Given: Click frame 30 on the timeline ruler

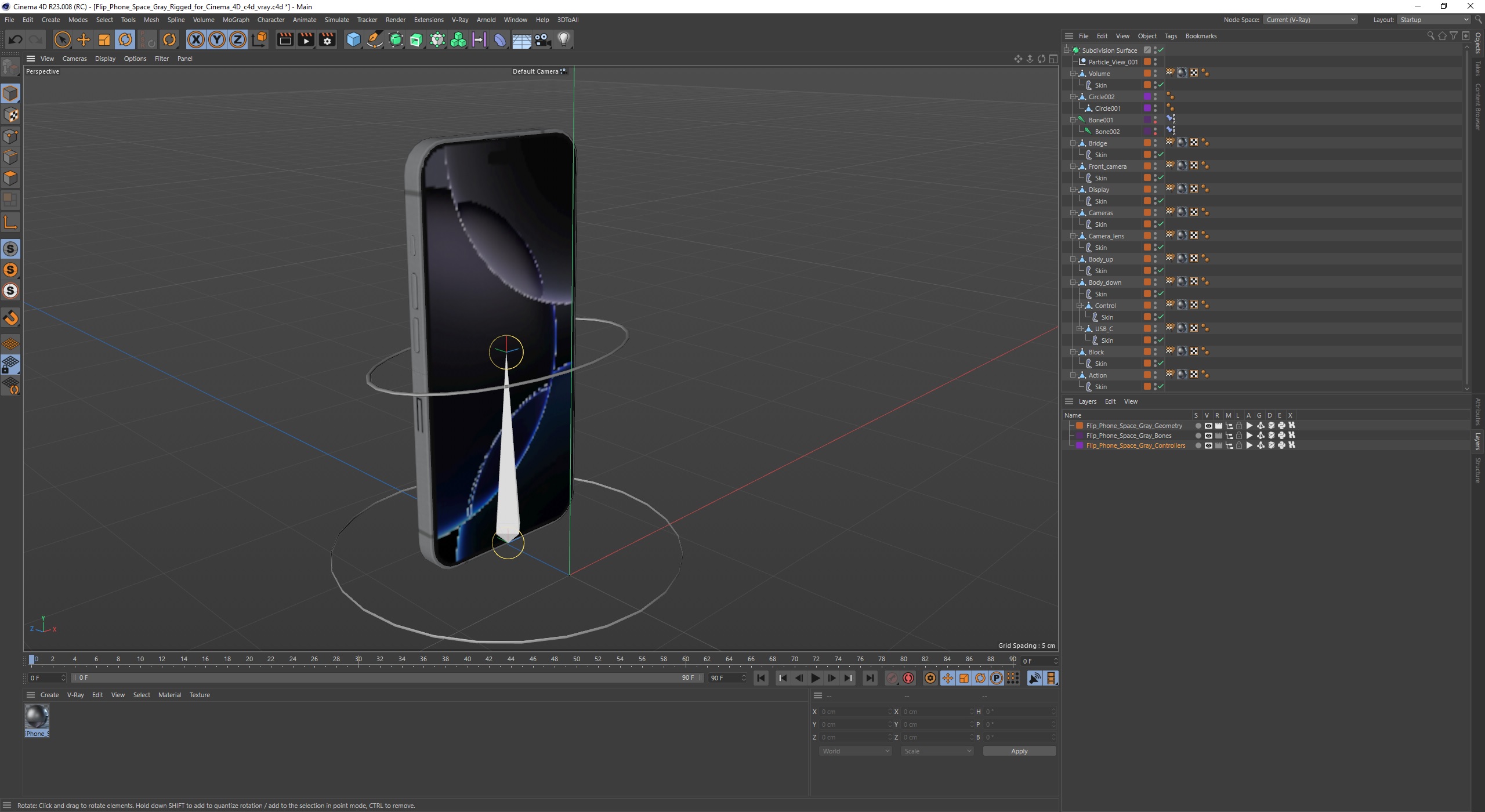Looking at the screenshot, I should click(x=358, y=659).
